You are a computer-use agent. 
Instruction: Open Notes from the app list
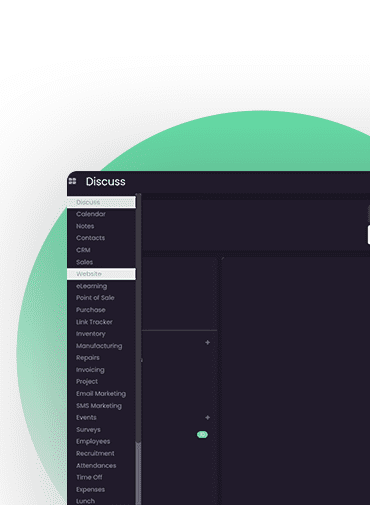coord(85,226)
